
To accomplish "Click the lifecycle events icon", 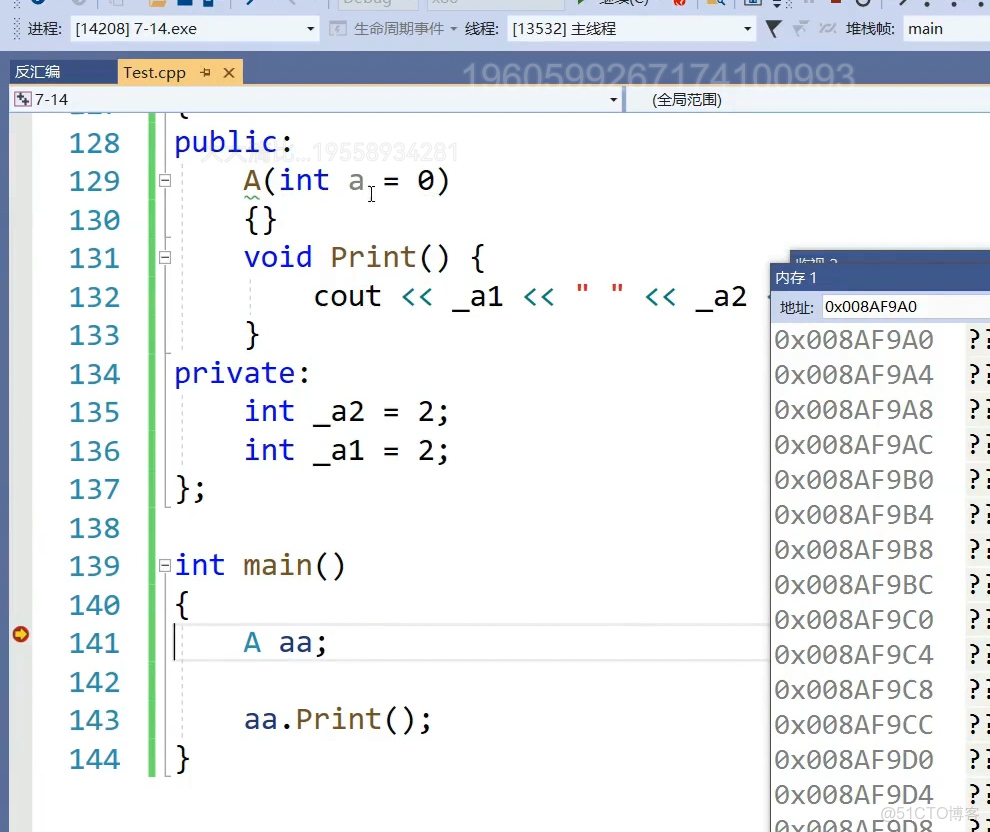I will point(338,29).
